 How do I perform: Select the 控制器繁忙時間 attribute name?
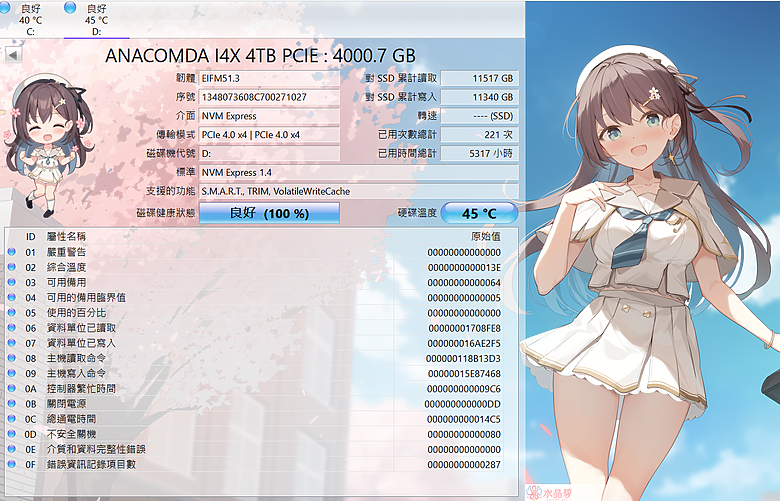click(81, 389)
